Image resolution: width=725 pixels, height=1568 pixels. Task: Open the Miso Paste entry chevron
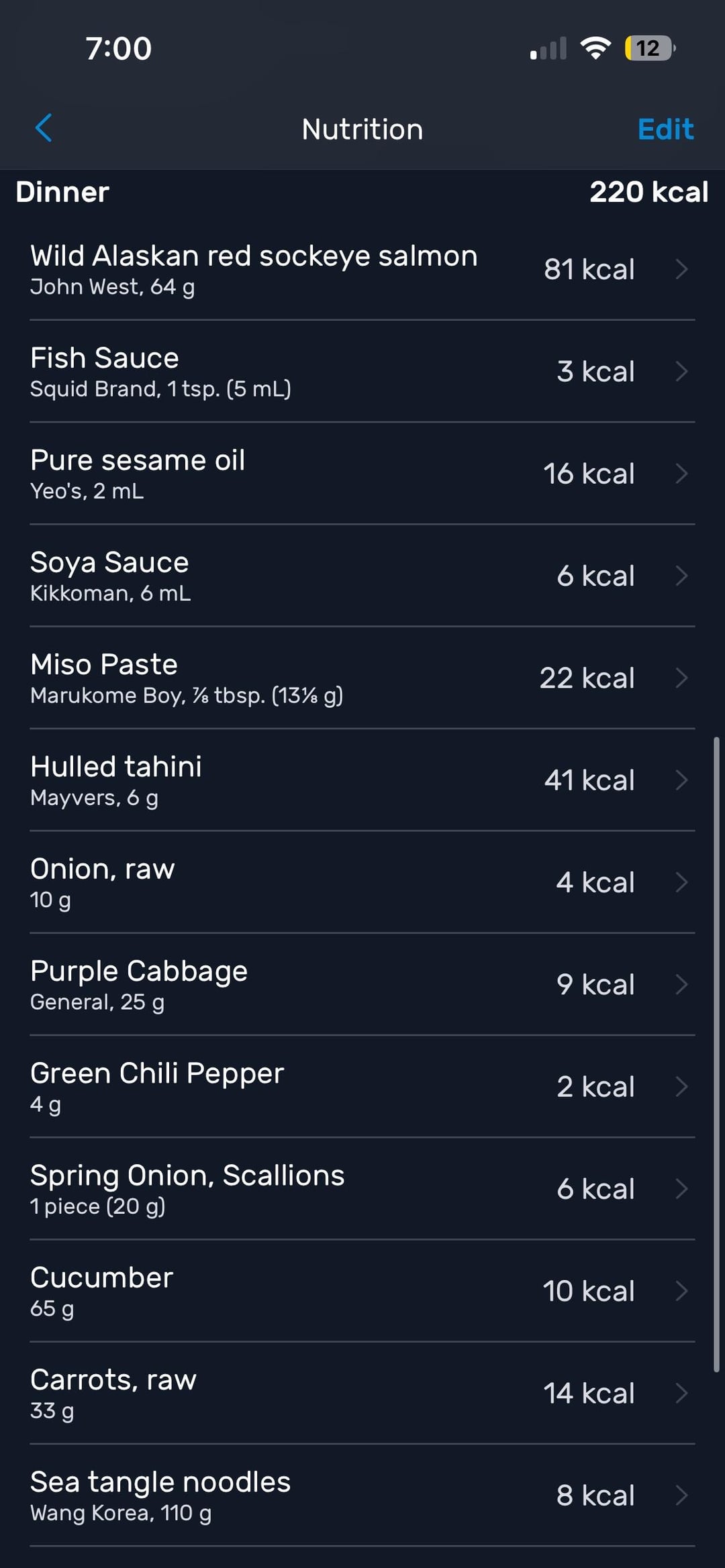pyautogui.click(x=681, y=678)
